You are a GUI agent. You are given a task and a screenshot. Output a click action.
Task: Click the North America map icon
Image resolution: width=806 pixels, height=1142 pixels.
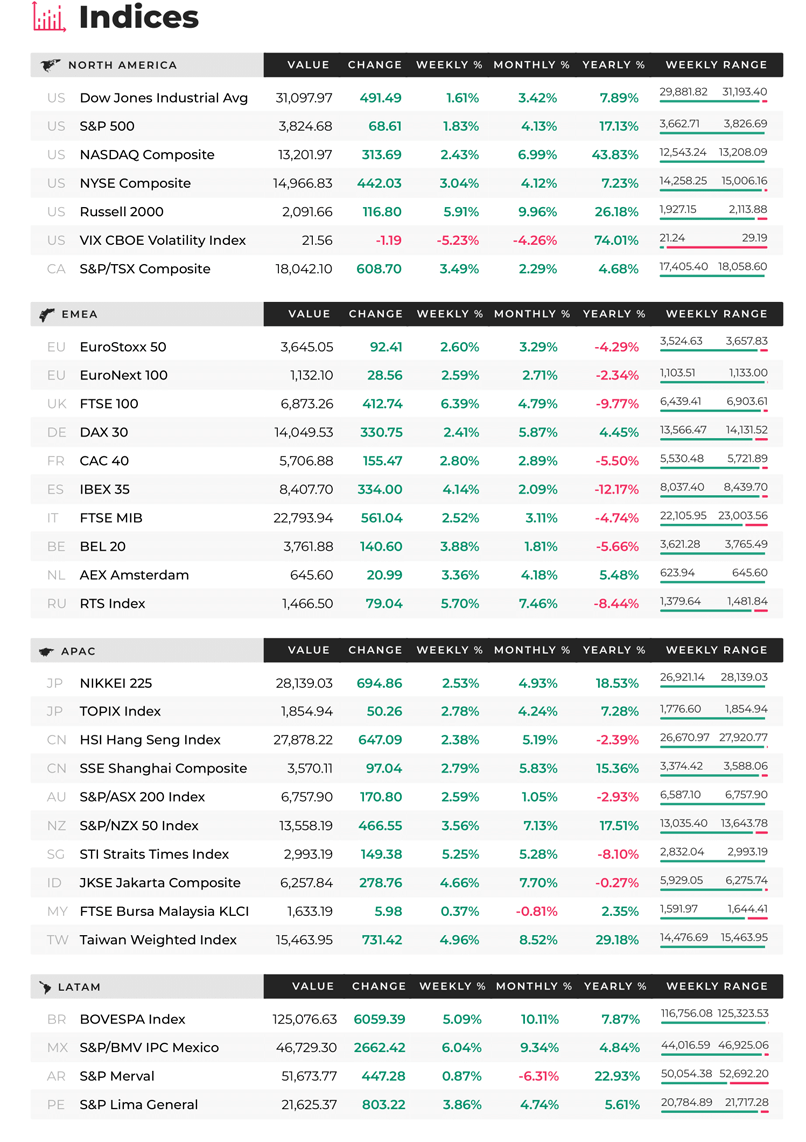click(x=50, y=66)
